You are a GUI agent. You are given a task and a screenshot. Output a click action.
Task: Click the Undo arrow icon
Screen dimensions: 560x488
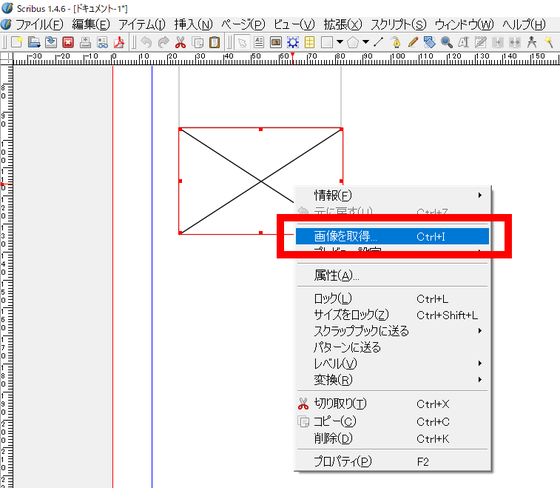tap(146, 43)
